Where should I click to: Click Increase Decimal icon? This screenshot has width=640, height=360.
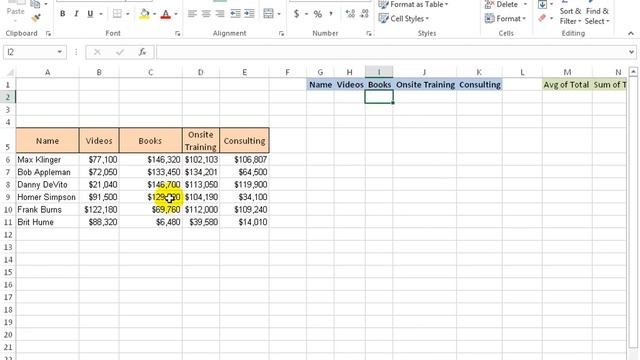[x=350, y=14]
